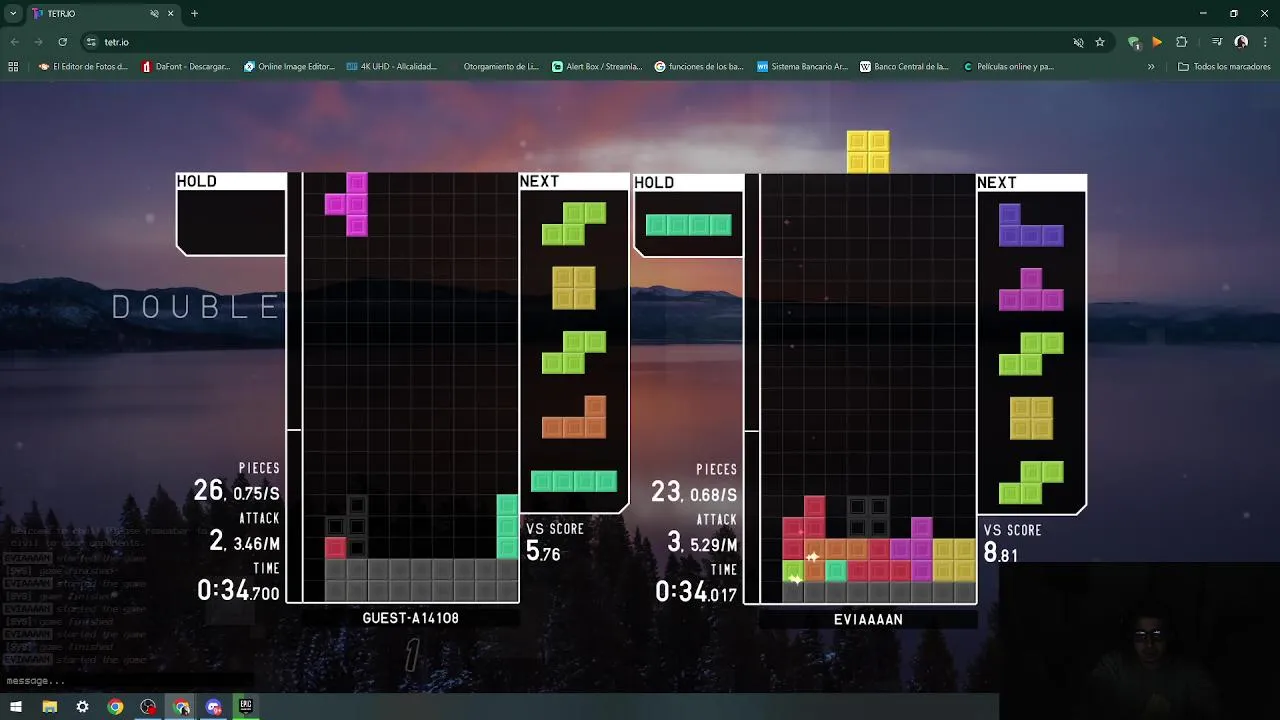1280x720 pixels.
Task: Click the orange play extension icon
Action: point(1157,42)
